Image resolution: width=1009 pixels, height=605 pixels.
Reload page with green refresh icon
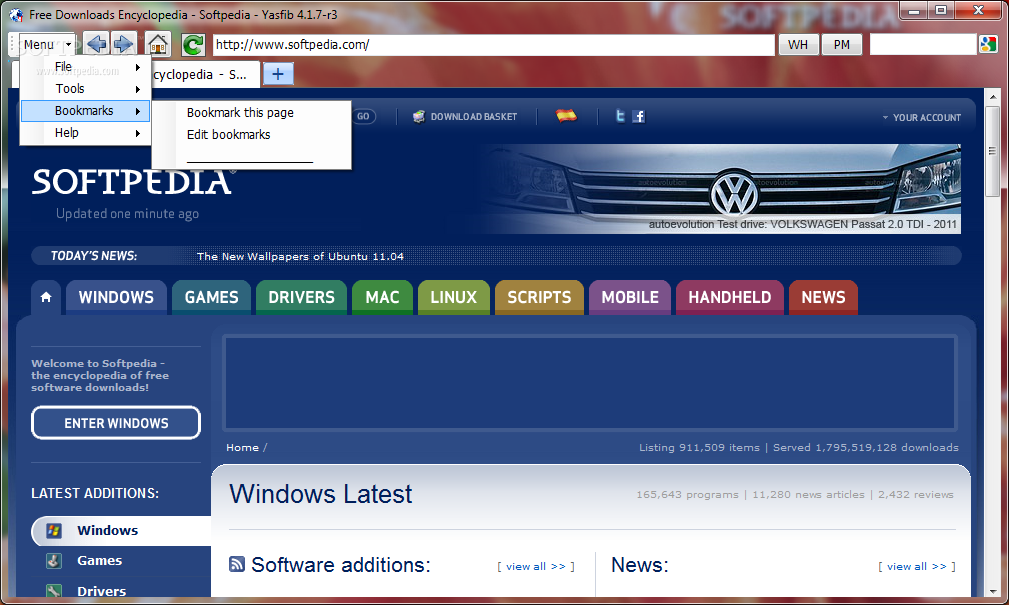(x=192, y=44)
